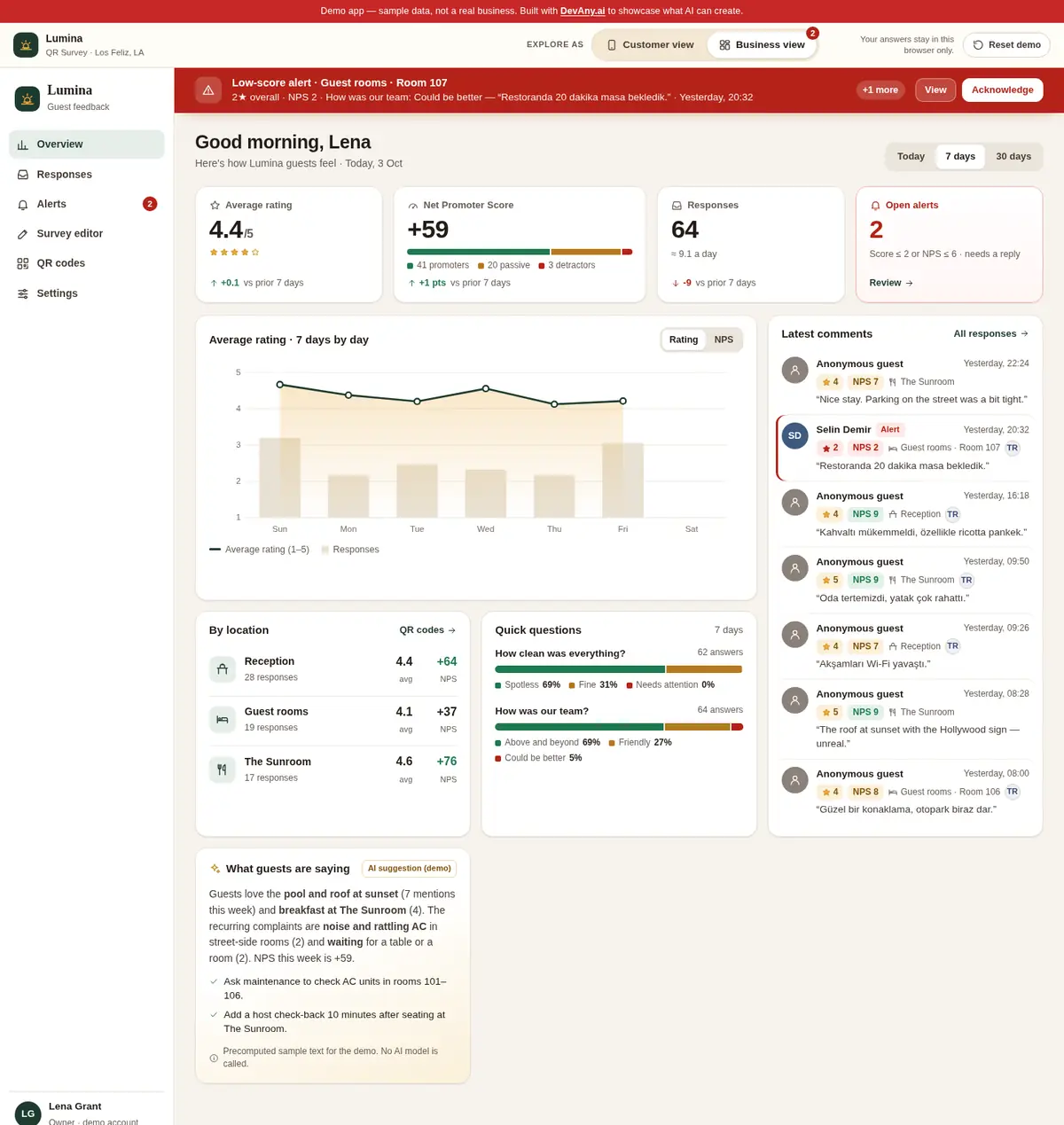
Task: Click the sparkle icon beside What guests are saying
Action: [x=215, y=869]
